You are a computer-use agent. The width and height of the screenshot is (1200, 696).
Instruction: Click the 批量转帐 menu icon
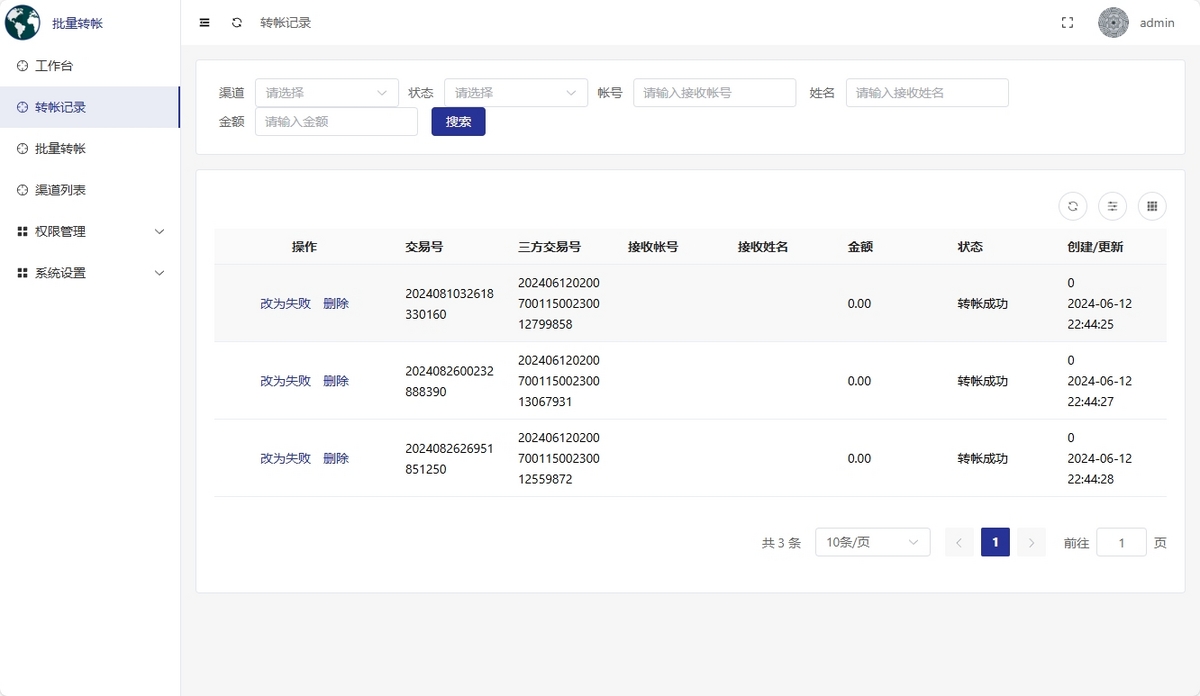[x=23, y=148]
